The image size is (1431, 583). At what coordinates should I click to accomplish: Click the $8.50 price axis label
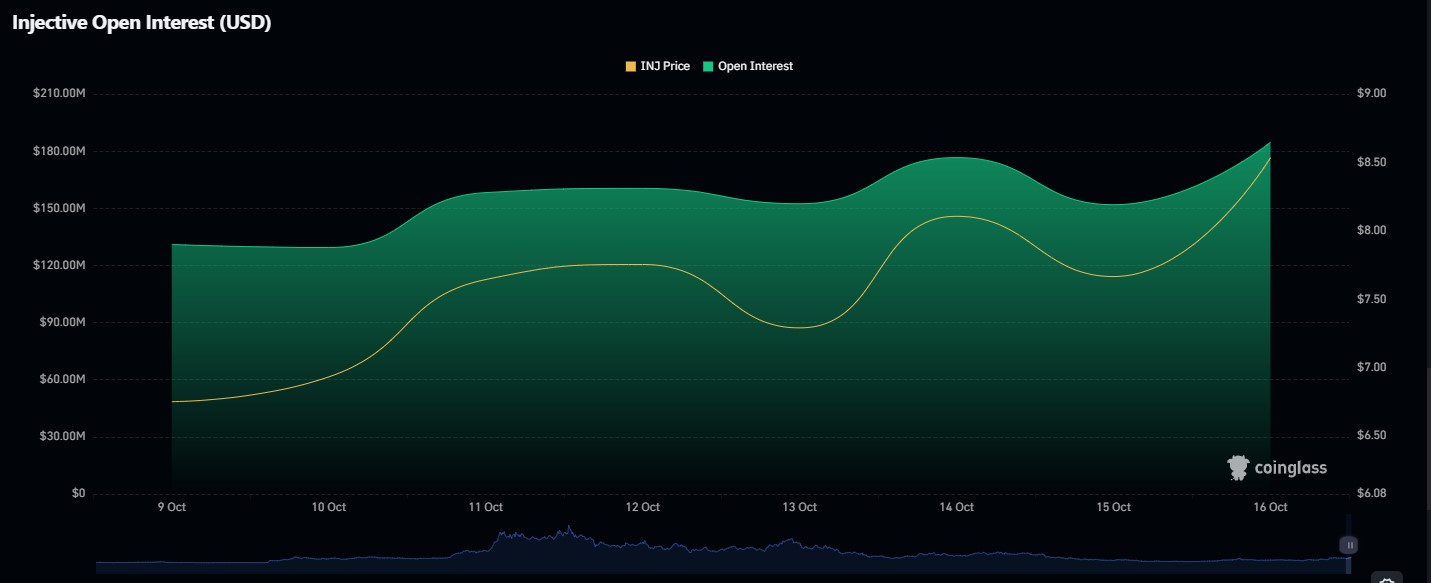1373,162
